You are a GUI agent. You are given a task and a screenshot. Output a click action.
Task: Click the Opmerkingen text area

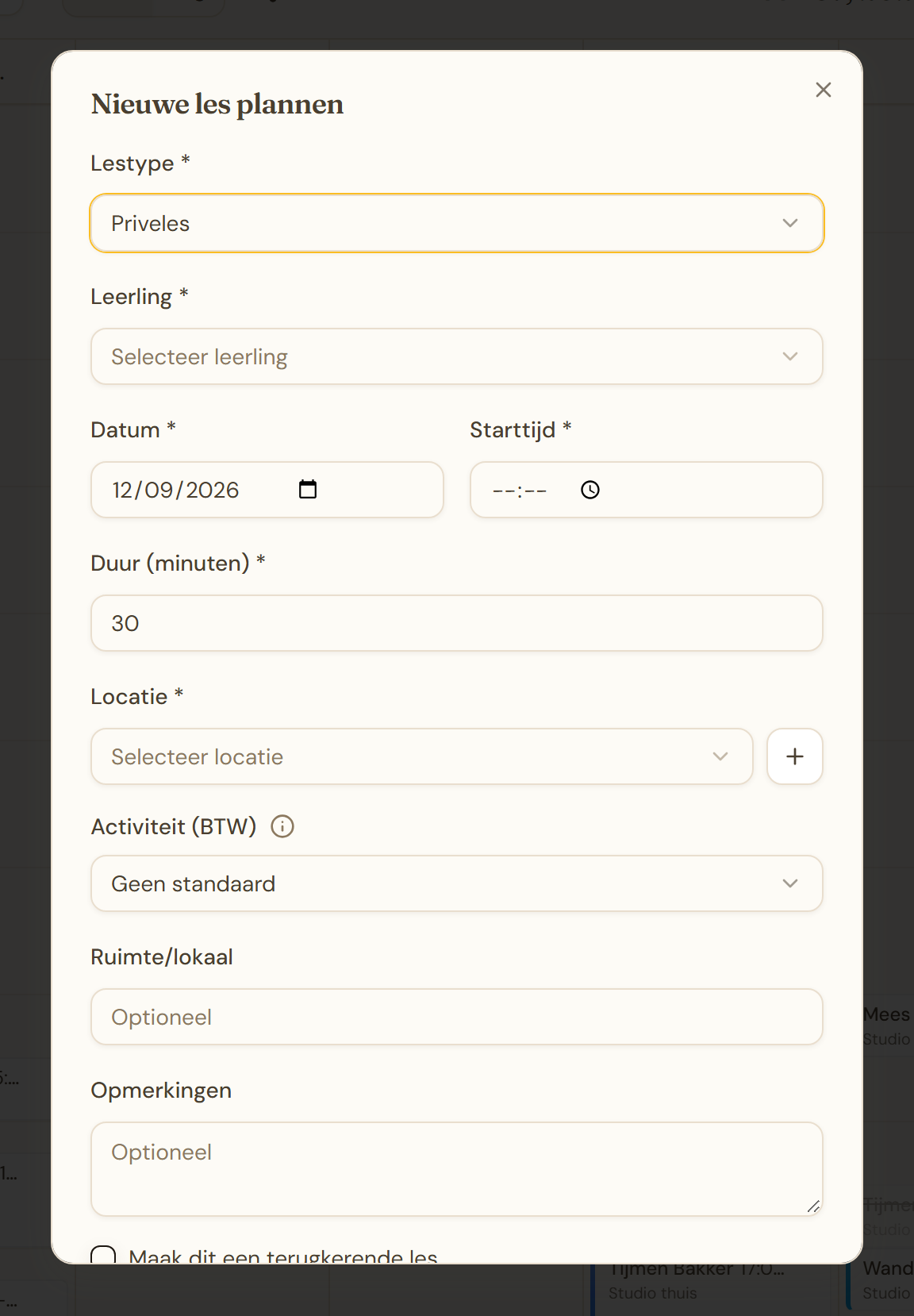(x=457, y=1169)
